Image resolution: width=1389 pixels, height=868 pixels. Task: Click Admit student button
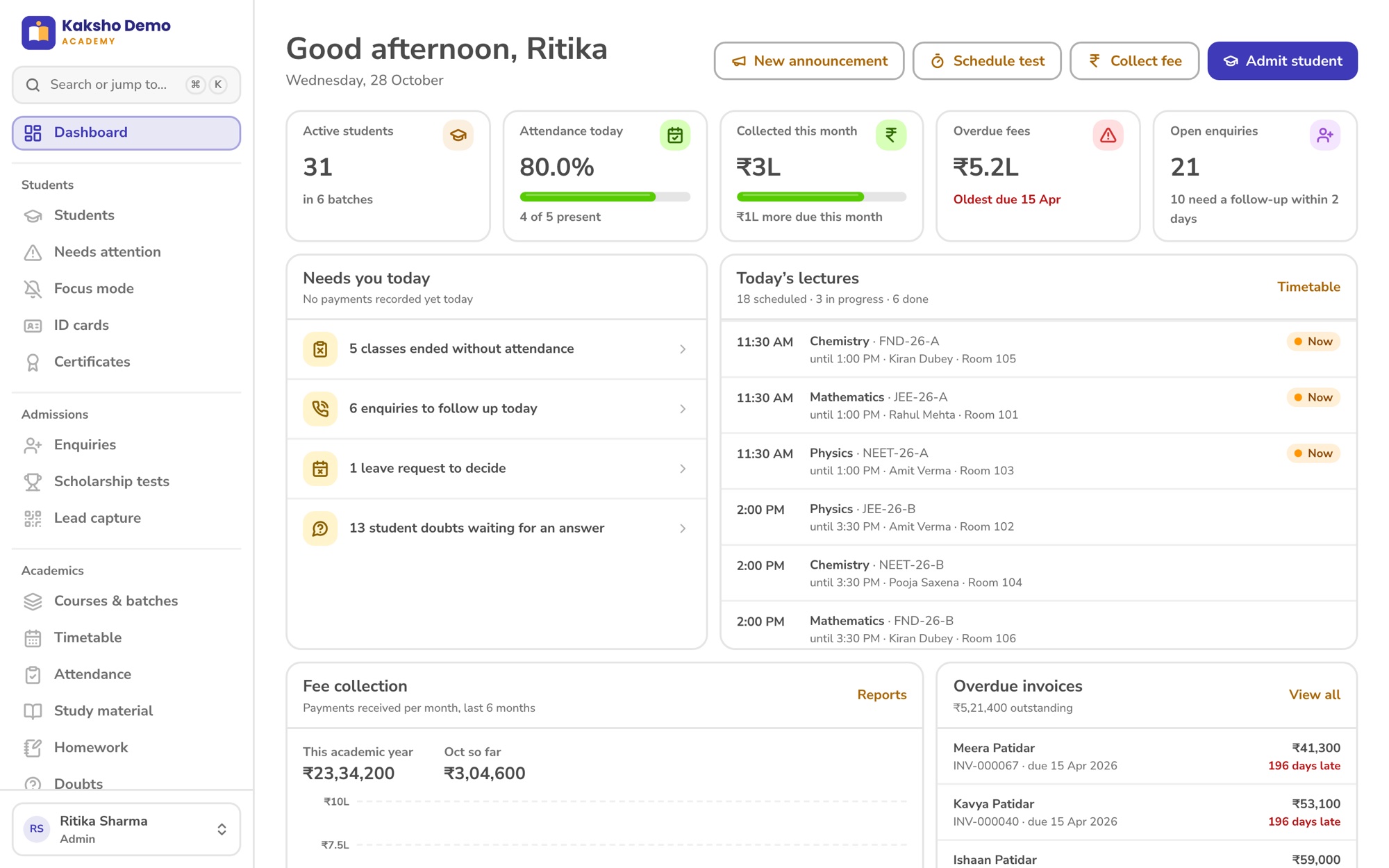click(1282, 61)
